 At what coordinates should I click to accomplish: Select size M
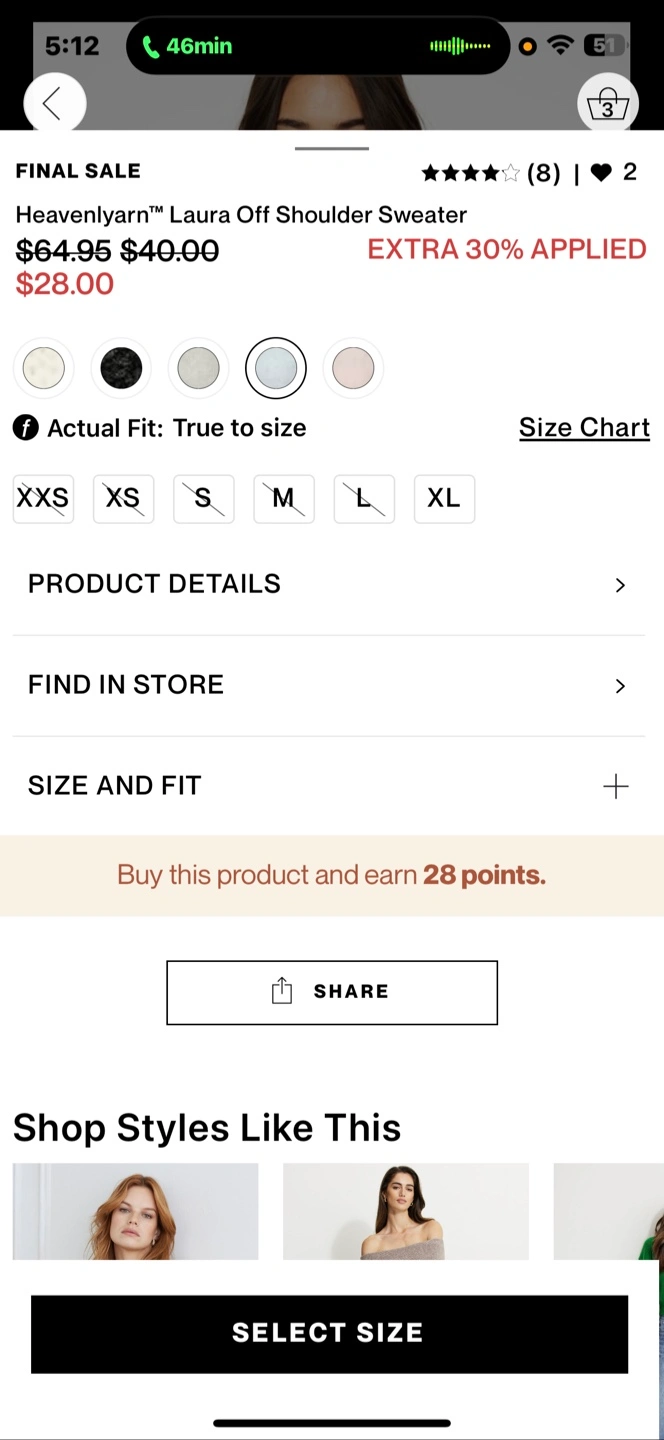point(284,498)
